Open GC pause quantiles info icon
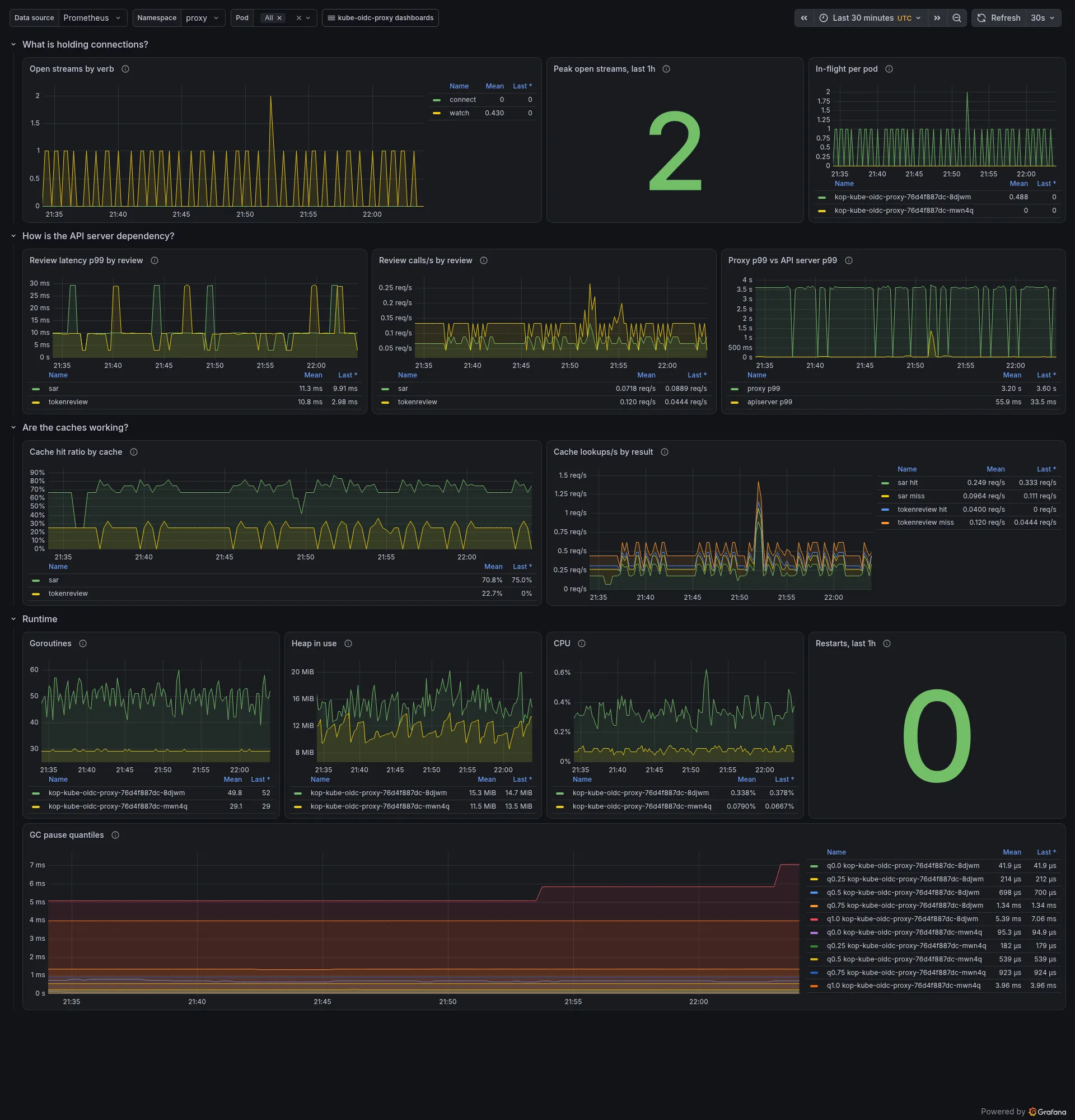Image resolution: width=1075 pixels, height=1120 pixels. click(115, 835)
